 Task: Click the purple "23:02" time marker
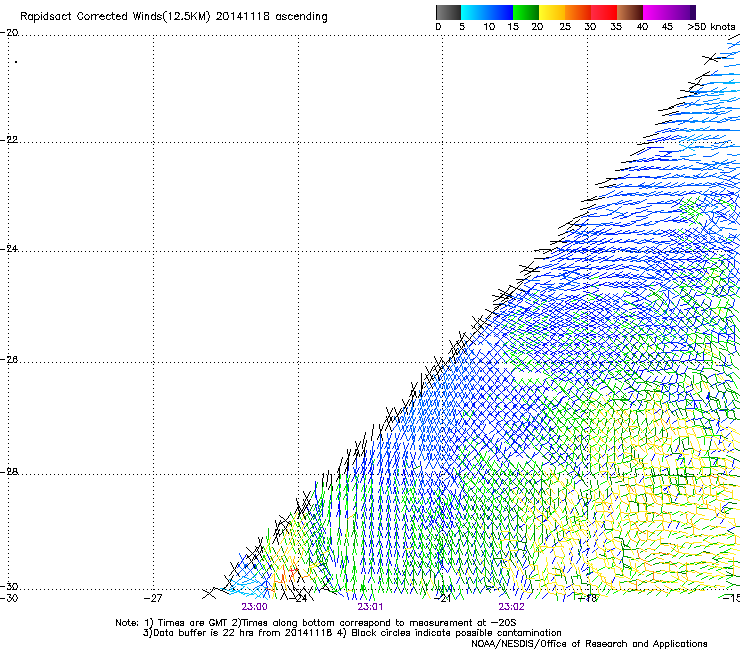511,607
